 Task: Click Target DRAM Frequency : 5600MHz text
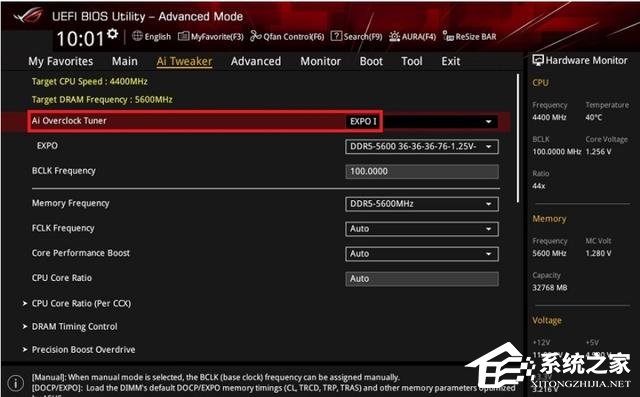click(102, 100)
